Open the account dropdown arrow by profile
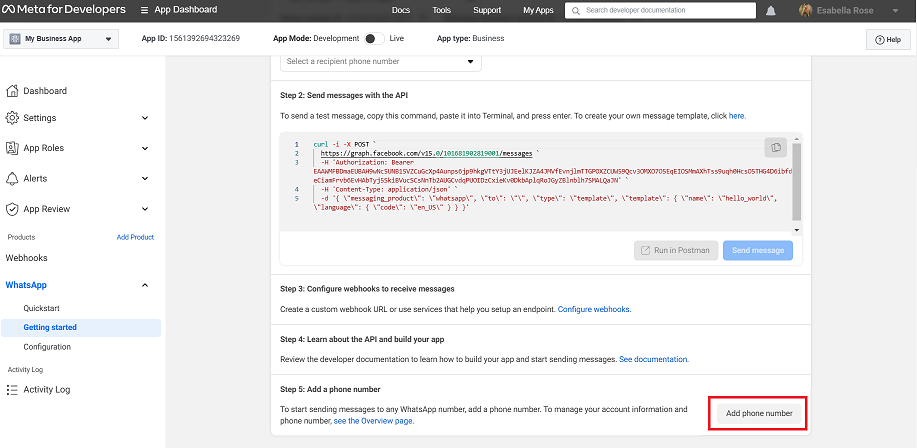The image size is (917, 448). pyautogui.click(x=895, y=11)
